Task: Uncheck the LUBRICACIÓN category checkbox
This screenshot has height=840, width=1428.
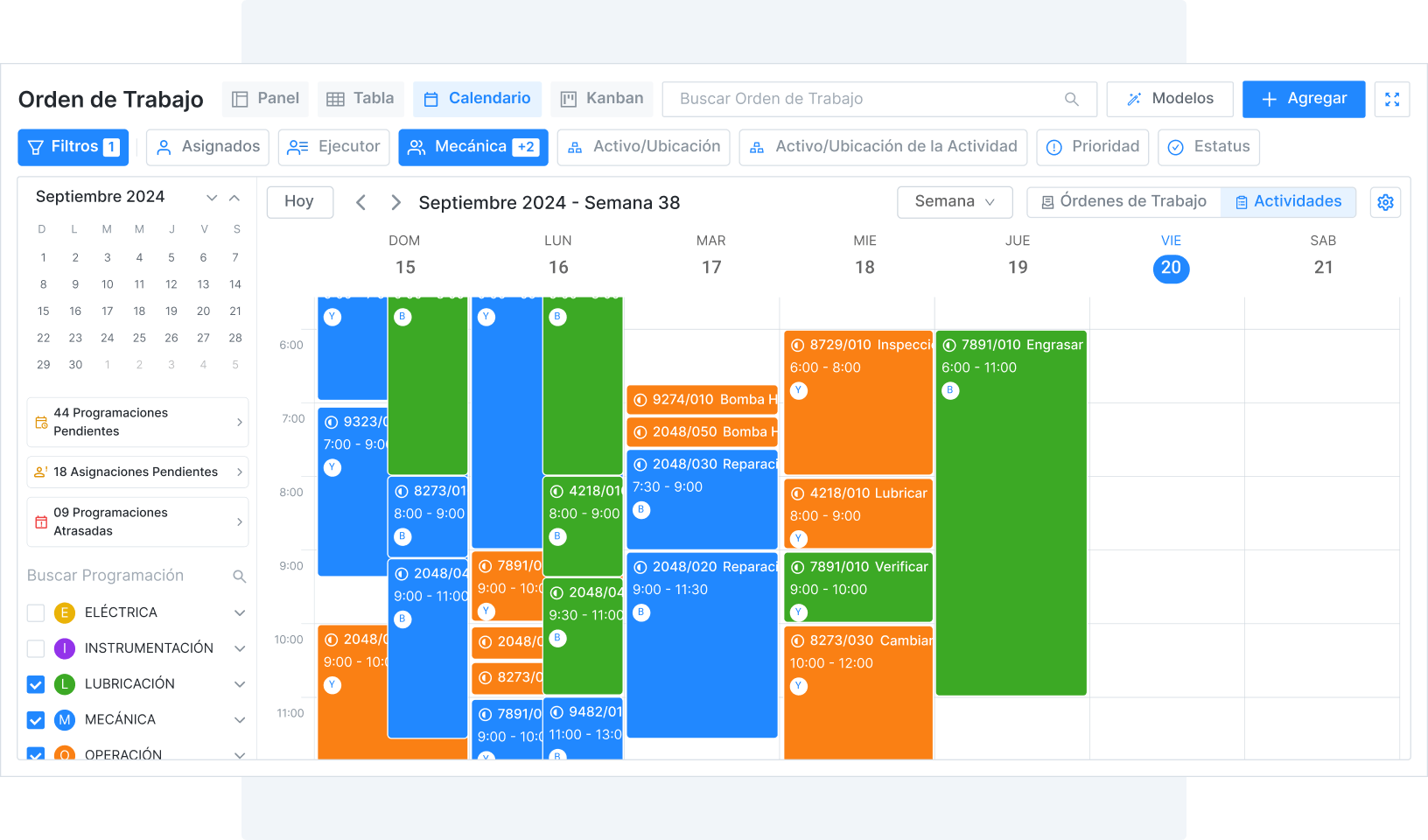Action: pyautogui.click(x=35, y=684)
